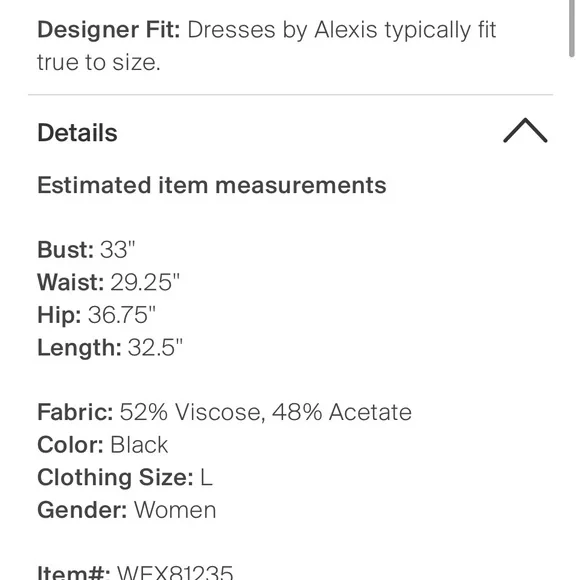Click the Estimated item measurements heading
580x580 pixels.
pyautogui.click(x=212, y=185)
